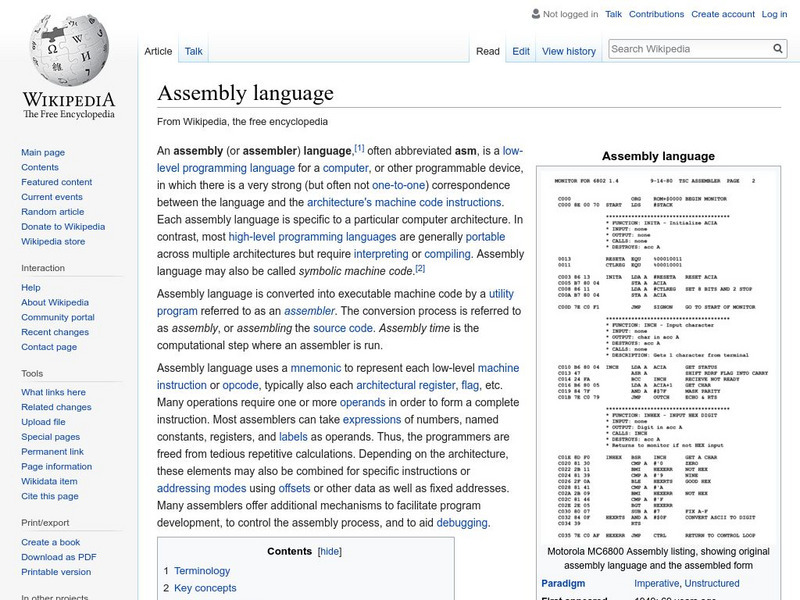Open the View history tab
Screen dimensions: 800x600
[x=568, y=51]
